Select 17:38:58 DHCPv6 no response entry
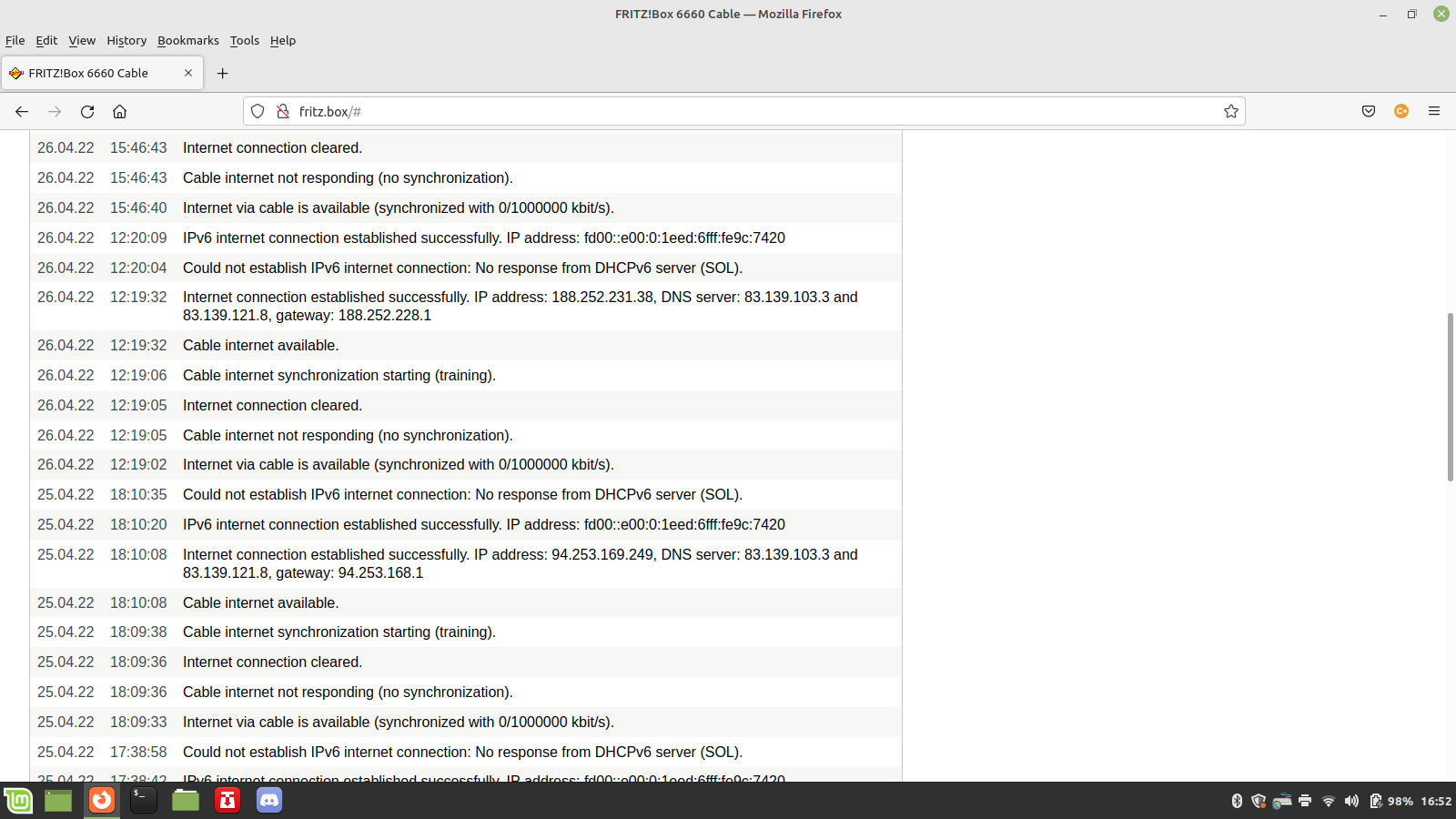Image resolution: width=1456 pixels, height=819 pixels. click(x=466, y=752)
